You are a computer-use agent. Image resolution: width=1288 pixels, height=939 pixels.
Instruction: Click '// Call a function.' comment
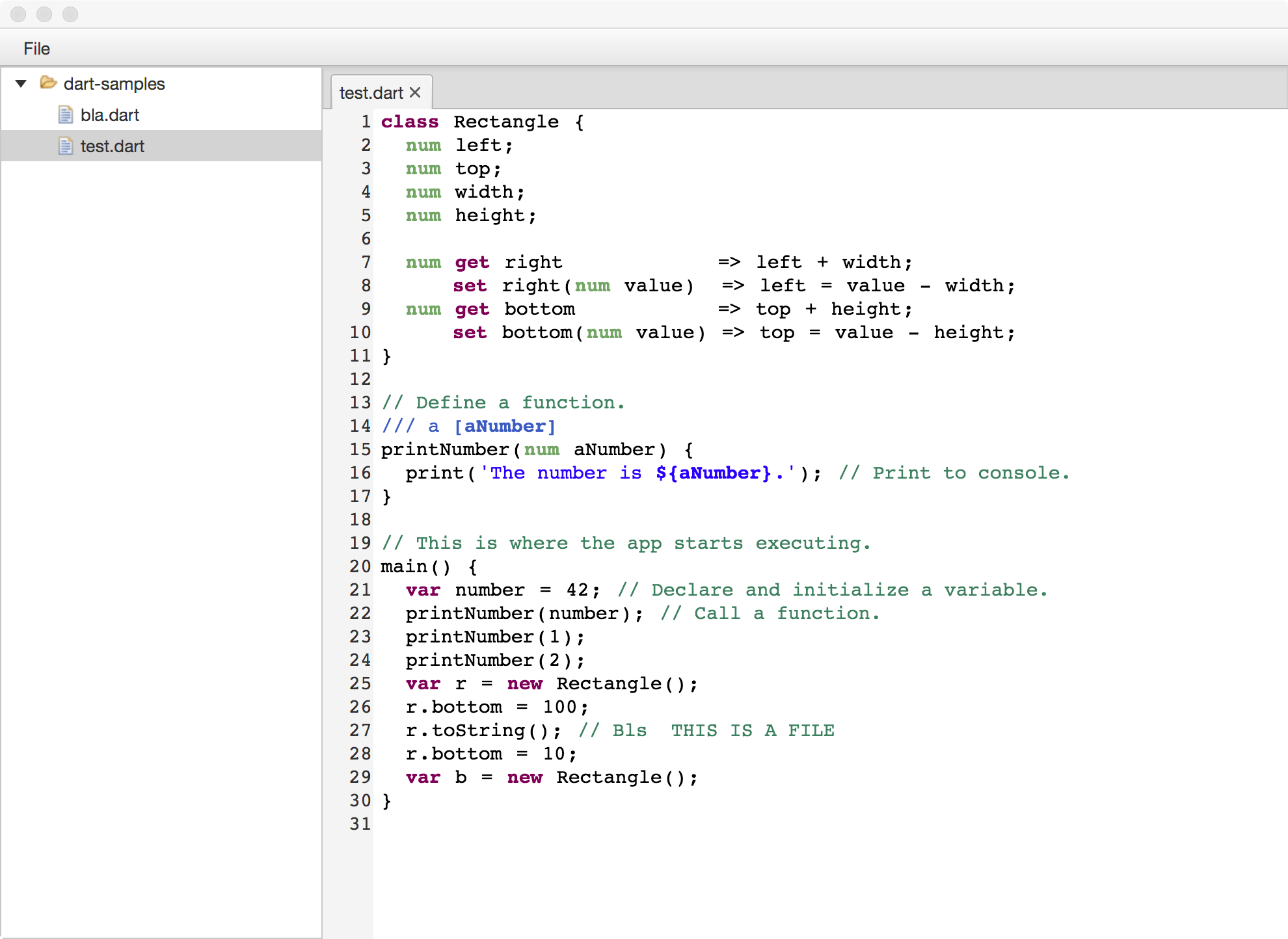click(x=770, y=613)
